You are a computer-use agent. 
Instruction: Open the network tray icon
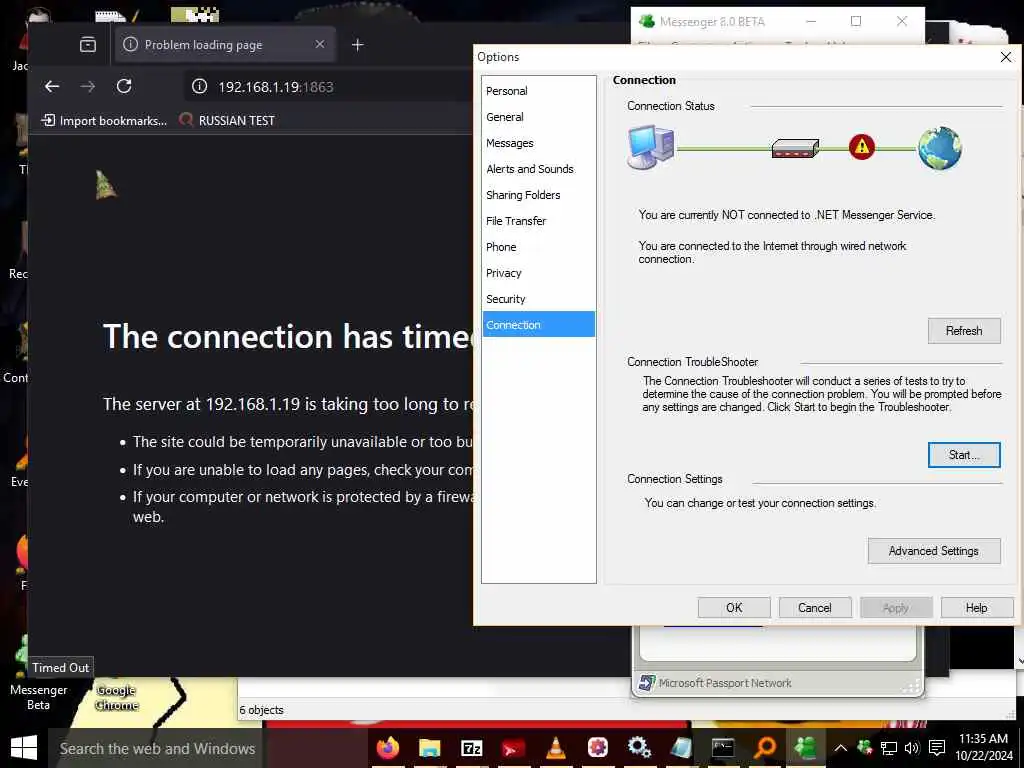888,748
